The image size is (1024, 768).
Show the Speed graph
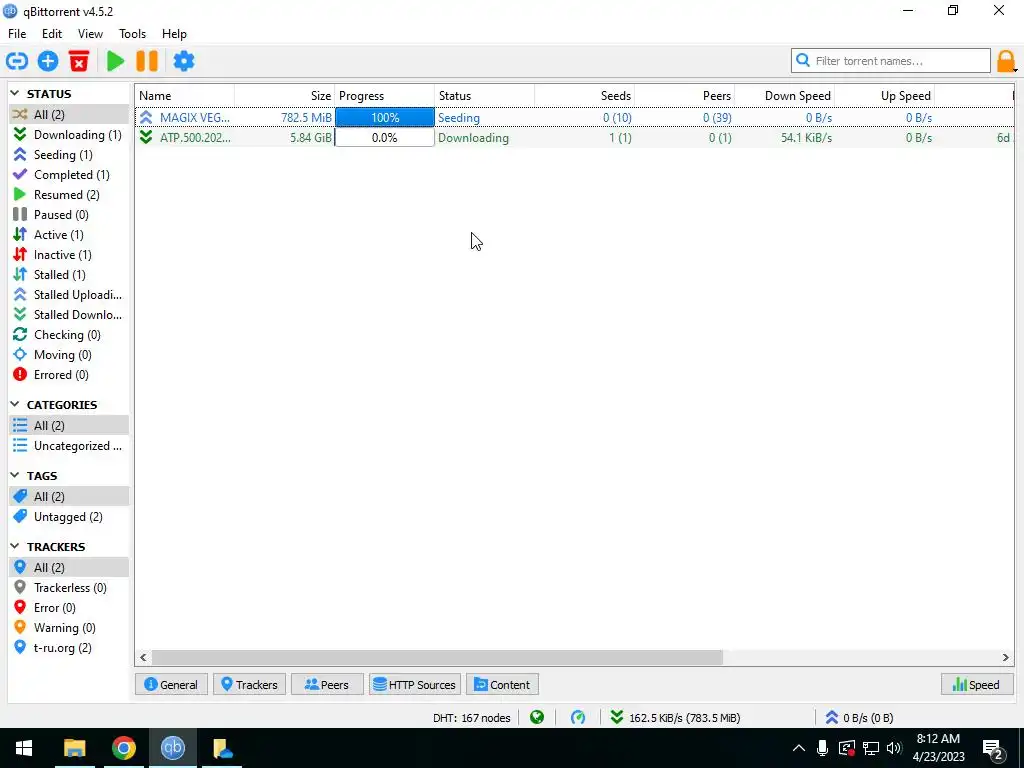click(x=977, y=684)
